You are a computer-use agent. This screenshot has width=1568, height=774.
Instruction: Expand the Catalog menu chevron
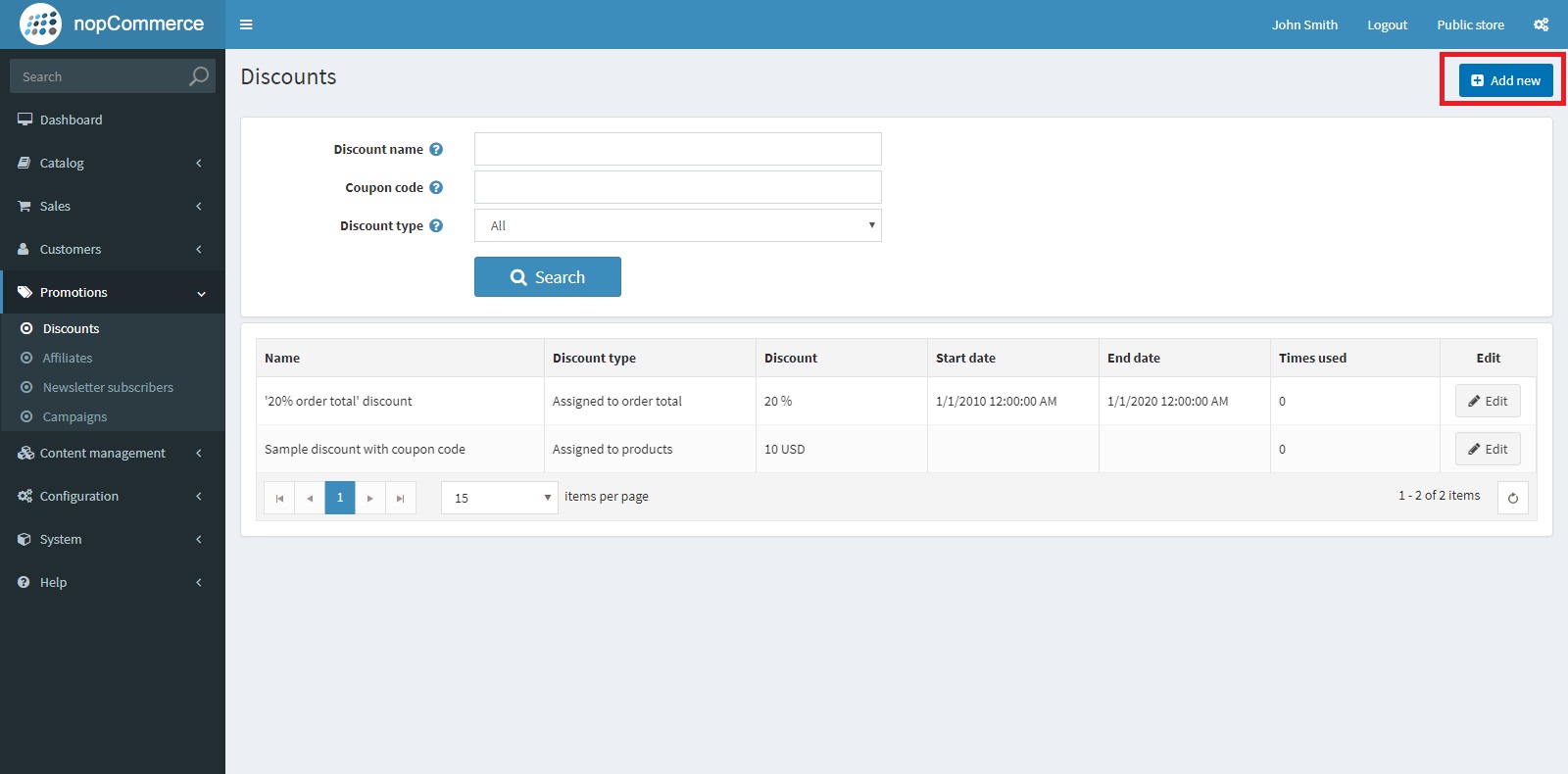[199, 163]
